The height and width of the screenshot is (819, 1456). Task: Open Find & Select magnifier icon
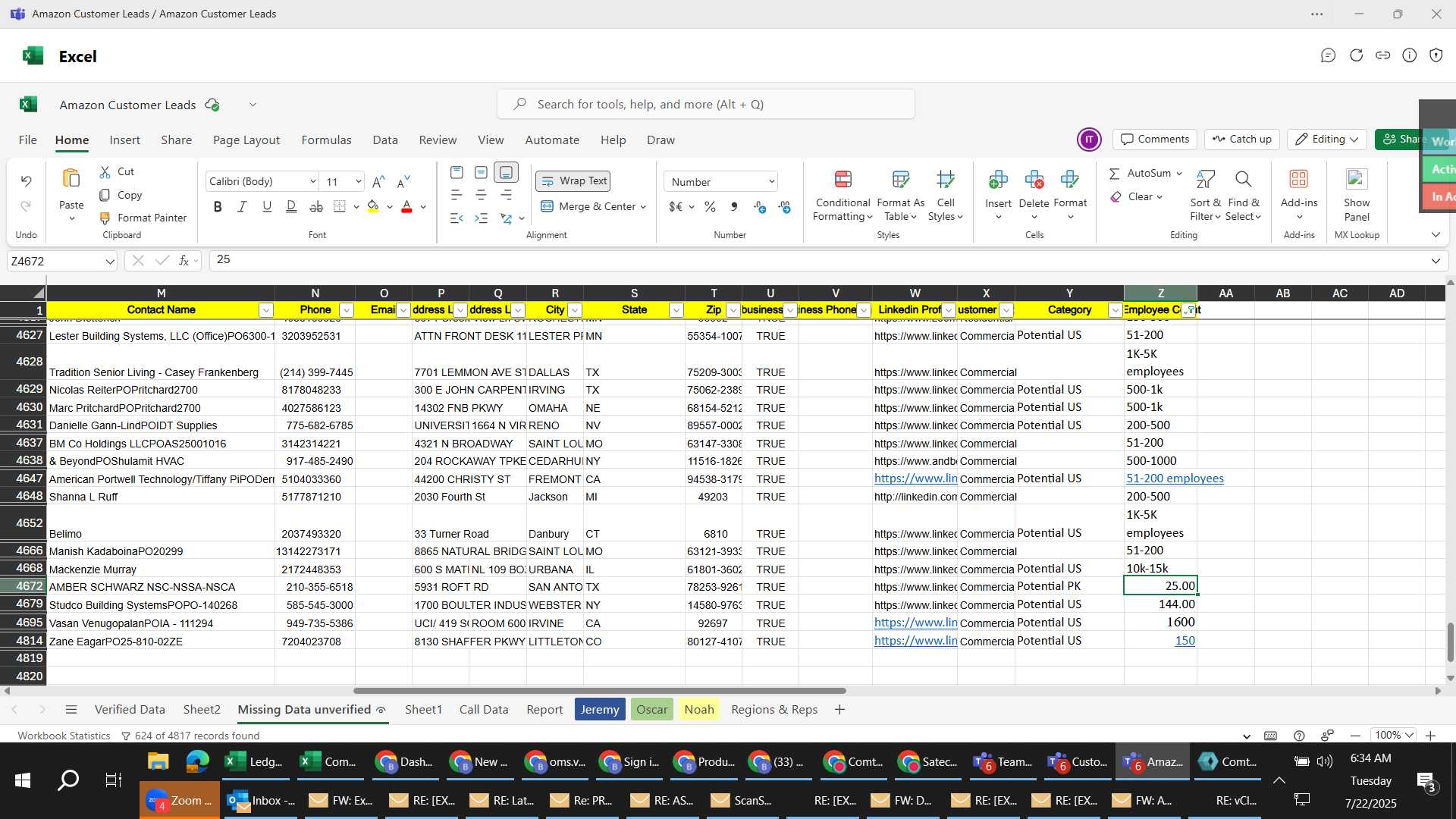(x=1243, y=180)
